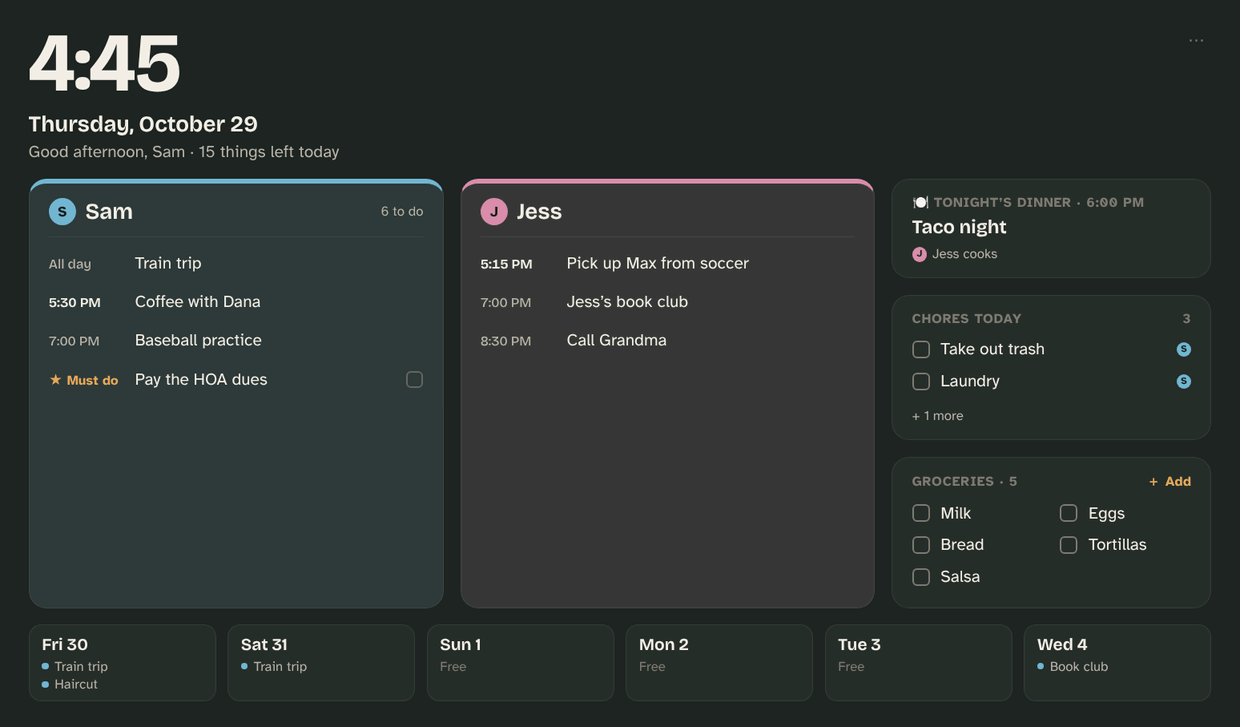Mark Bread as bought
The image size is (1240, 727).
pyautogui.click(x=921, y=545)
